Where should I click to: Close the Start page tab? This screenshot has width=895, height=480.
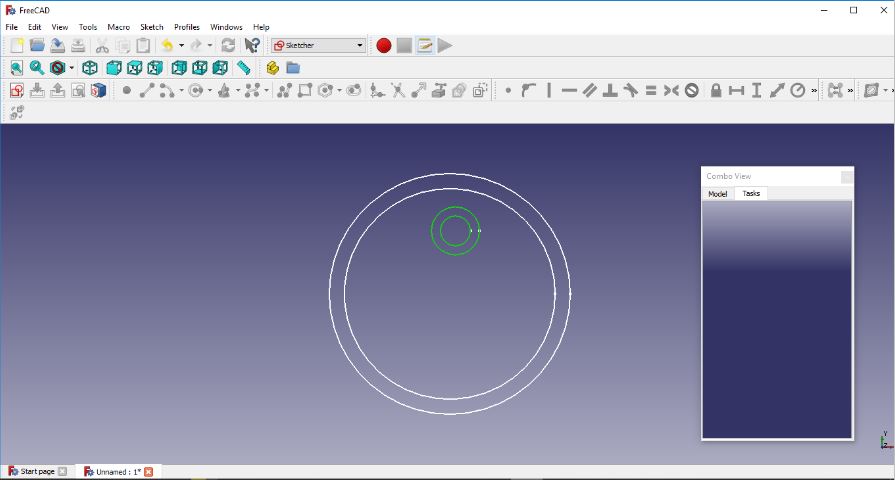[63, 471]
